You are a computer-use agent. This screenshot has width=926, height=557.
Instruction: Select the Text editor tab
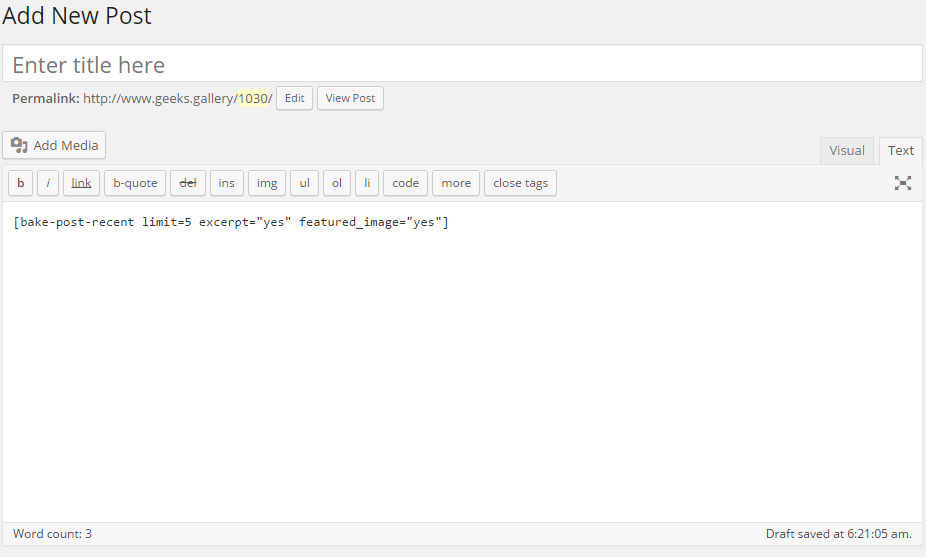[901, 151]
